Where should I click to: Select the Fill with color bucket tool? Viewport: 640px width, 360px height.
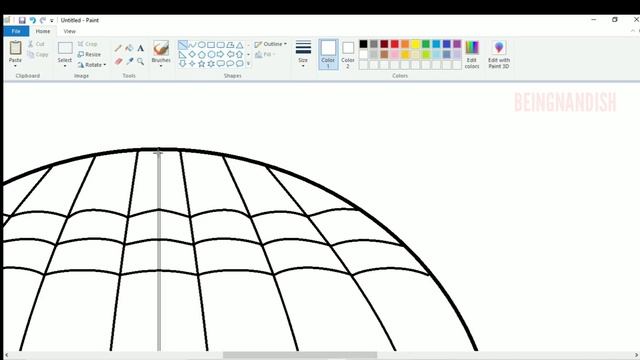129,48
